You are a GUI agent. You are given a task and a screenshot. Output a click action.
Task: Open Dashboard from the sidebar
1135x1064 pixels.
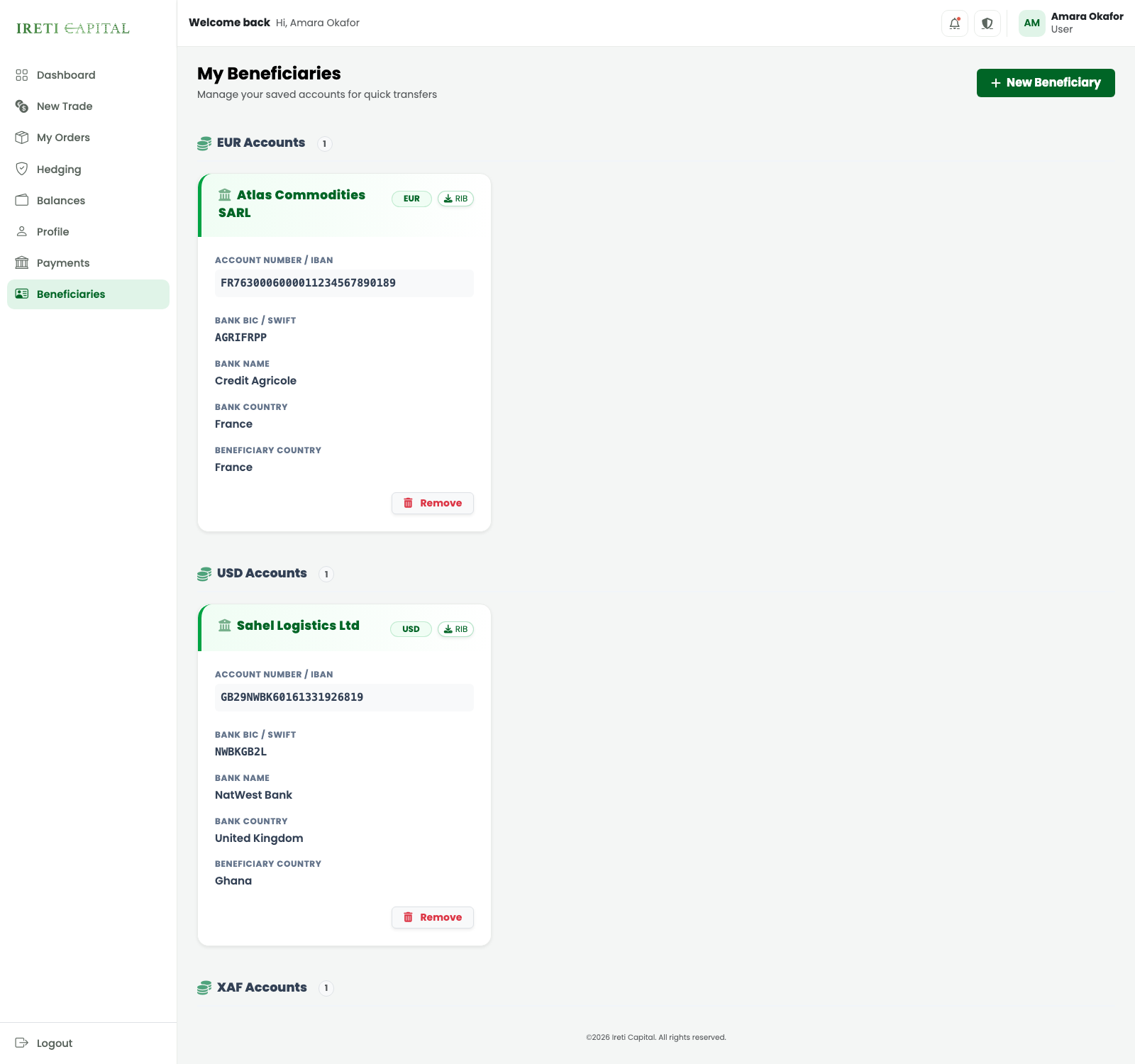coord(88,75)
